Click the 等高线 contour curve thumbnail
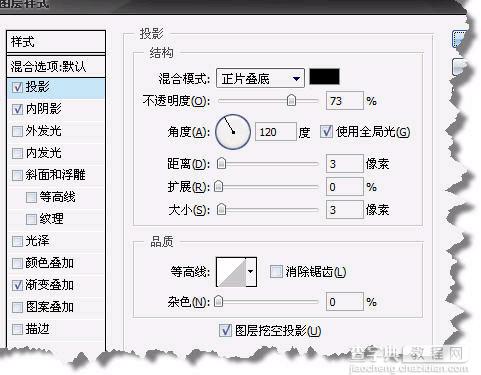The image size is (481, 375). [x=231, y=272]
